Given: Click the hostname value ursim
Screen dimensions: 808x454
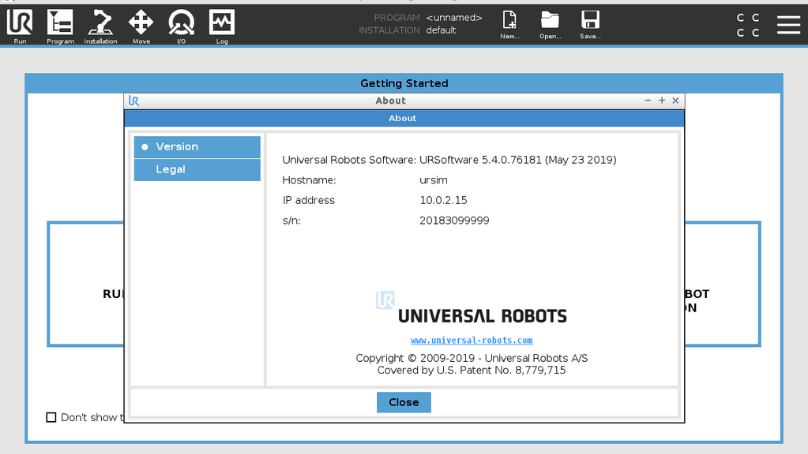Looking at the screenshot, I should [x=433, y=180].
